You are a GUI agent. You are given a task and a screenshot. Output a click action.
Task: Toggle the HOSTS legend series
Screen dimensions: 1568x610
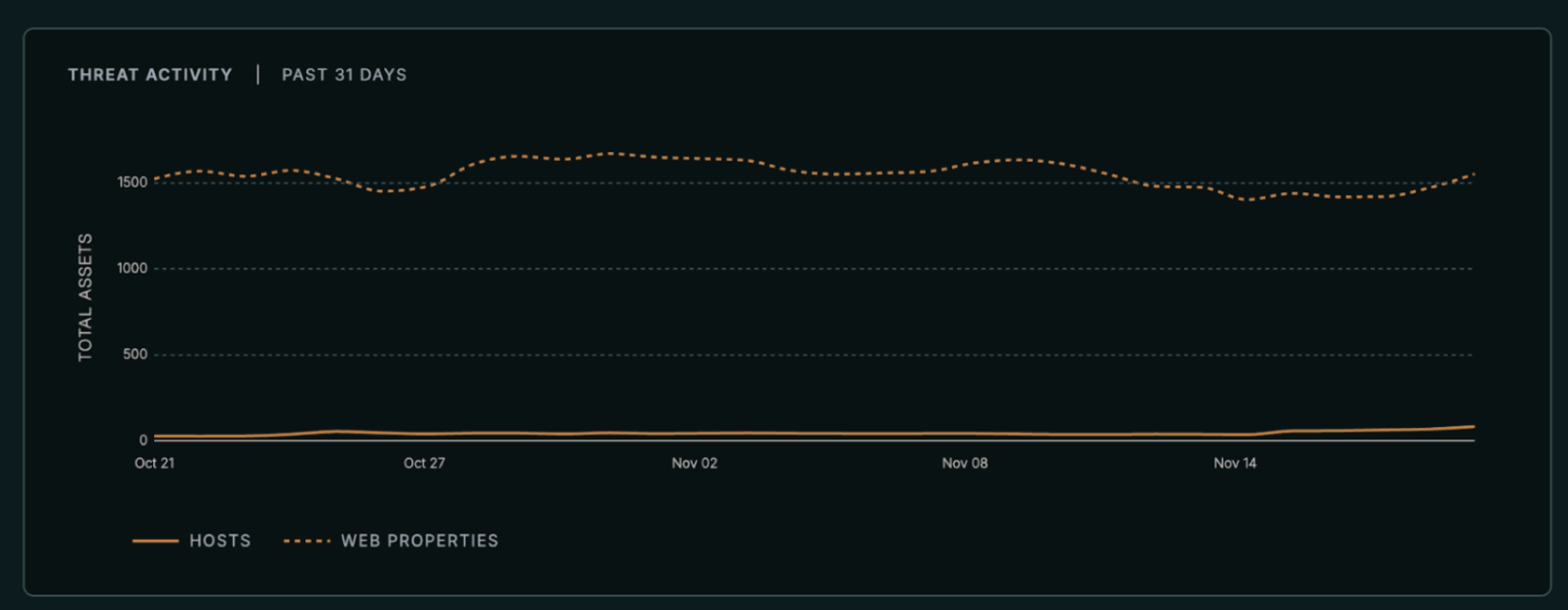(219, 541)
